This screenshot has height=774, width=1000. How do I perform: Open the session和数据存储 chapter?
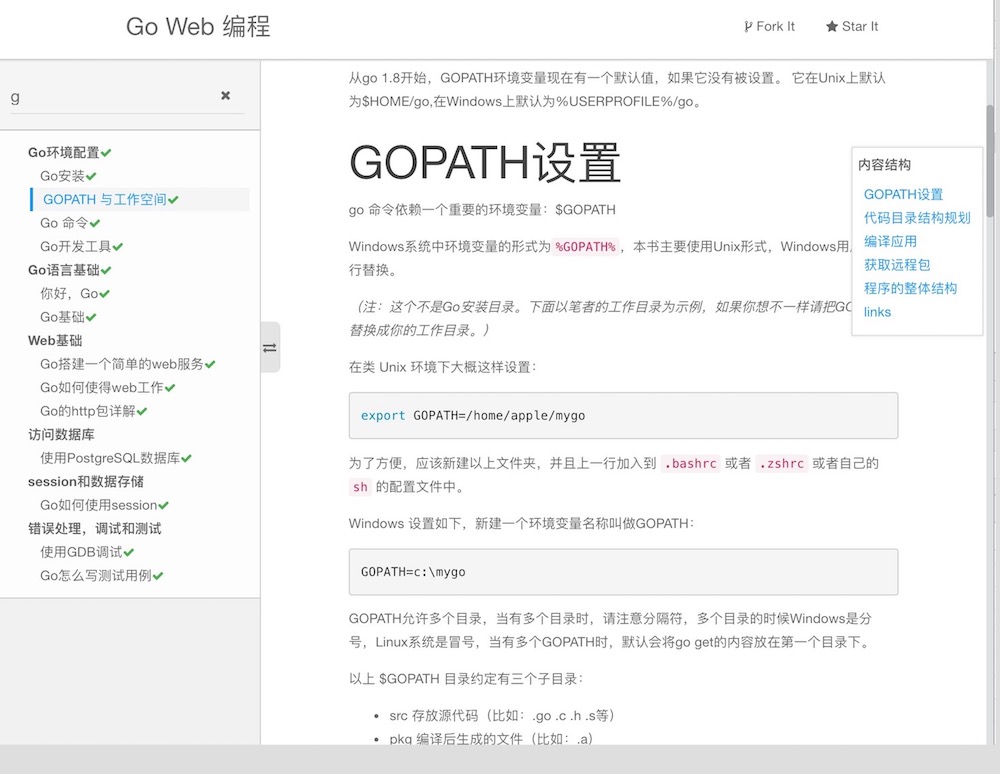click(85, 481)
